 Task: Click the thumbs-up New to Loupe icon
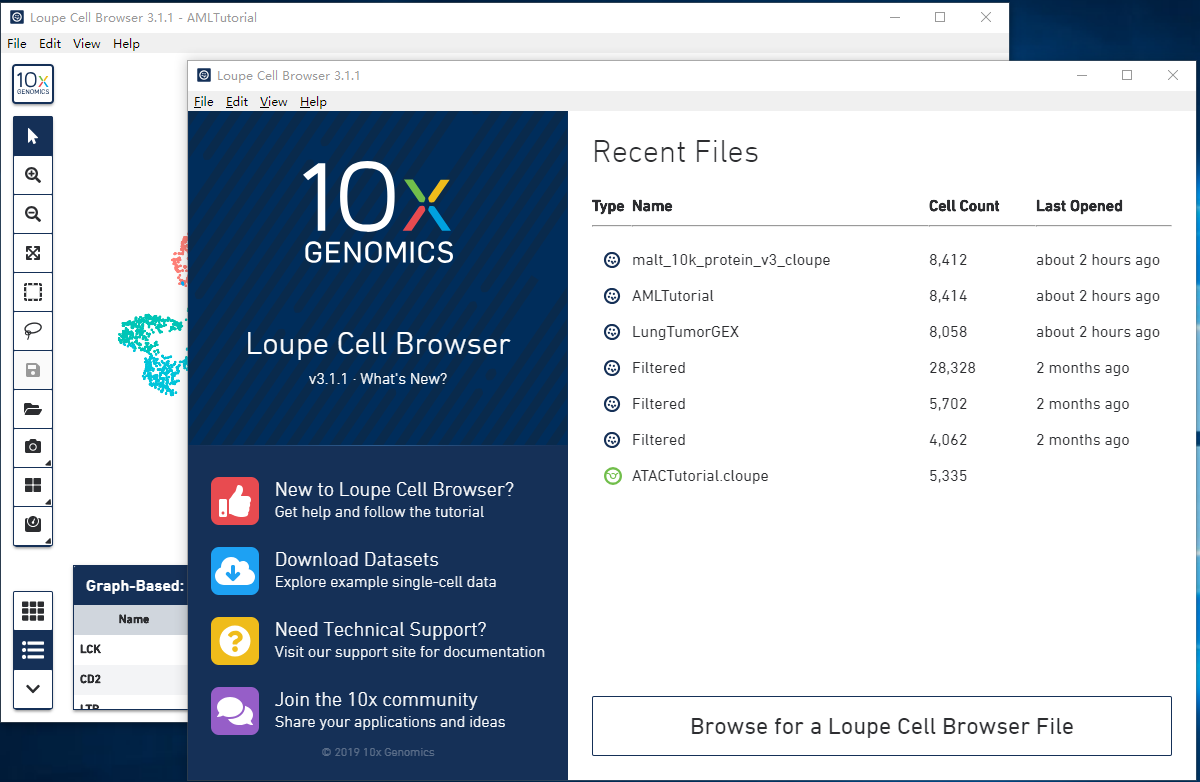click(235, 500)
